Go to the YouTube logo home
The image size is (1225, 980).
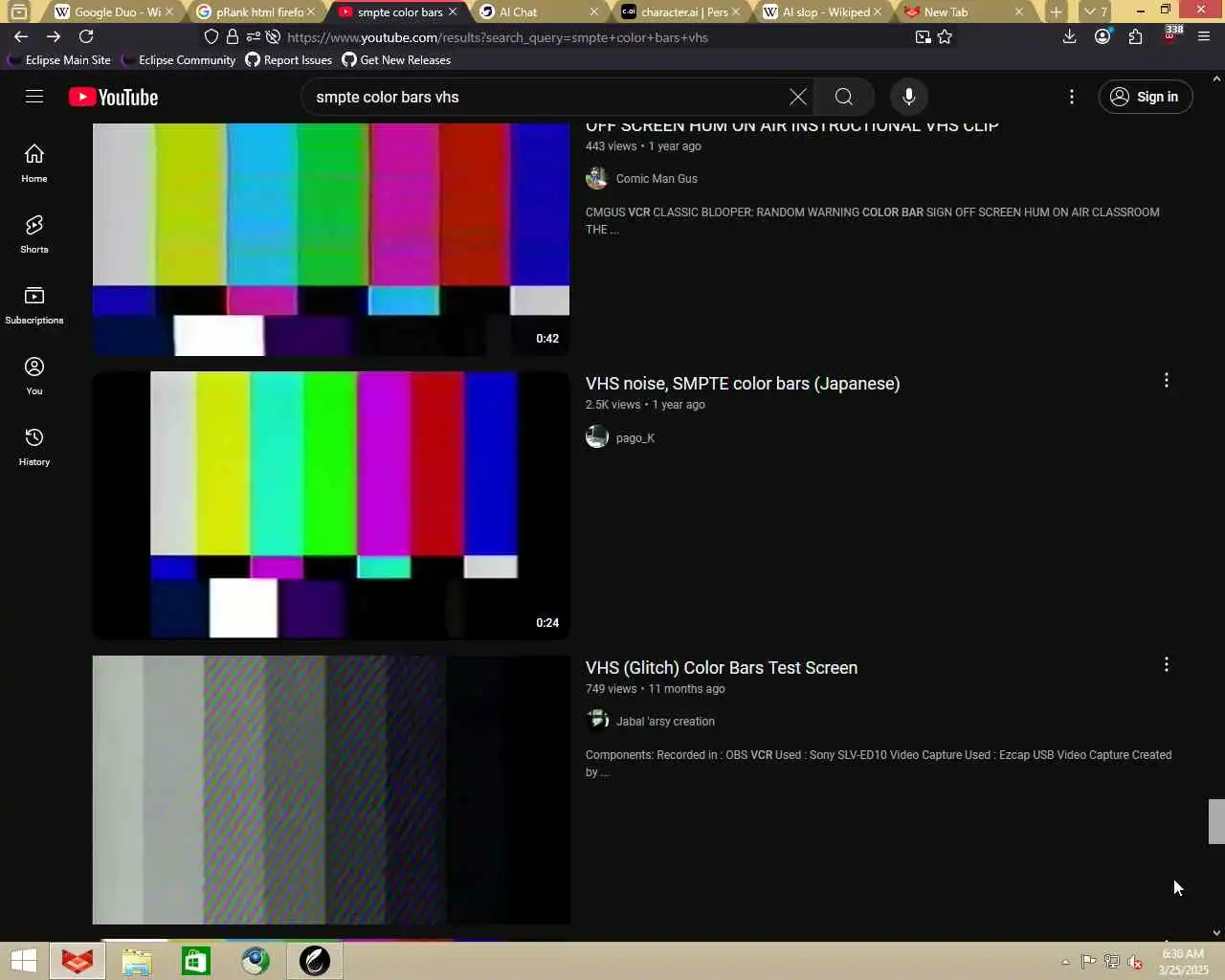pos(113,97)
